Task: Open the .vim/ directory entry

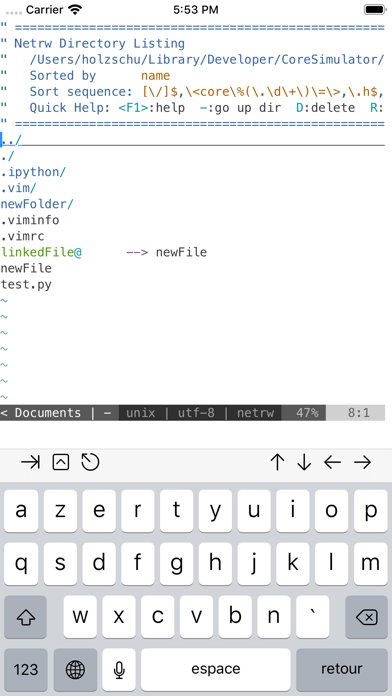Action: (19, 188)
